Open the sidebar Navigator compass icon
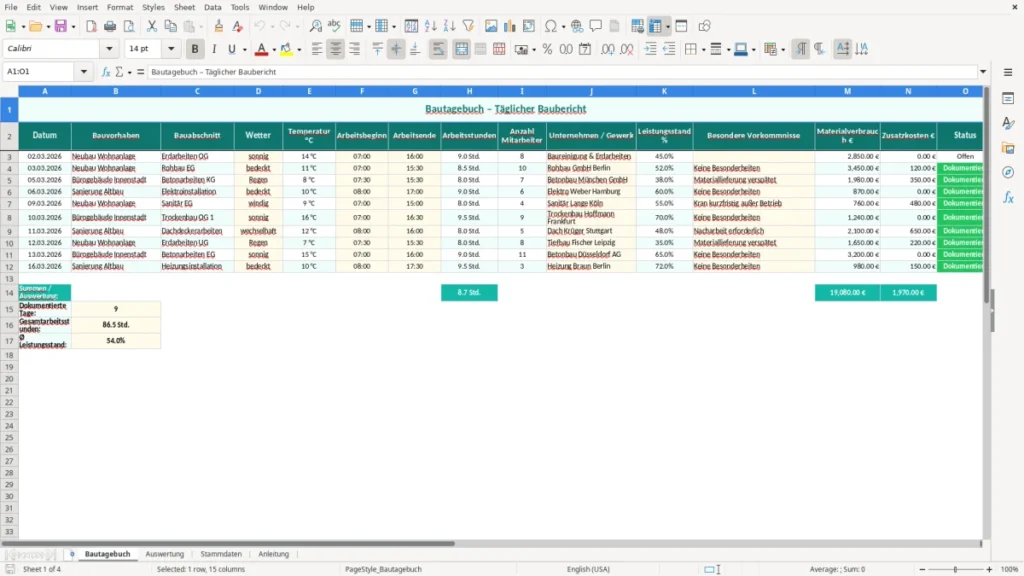 click(x=1008, y=172)
